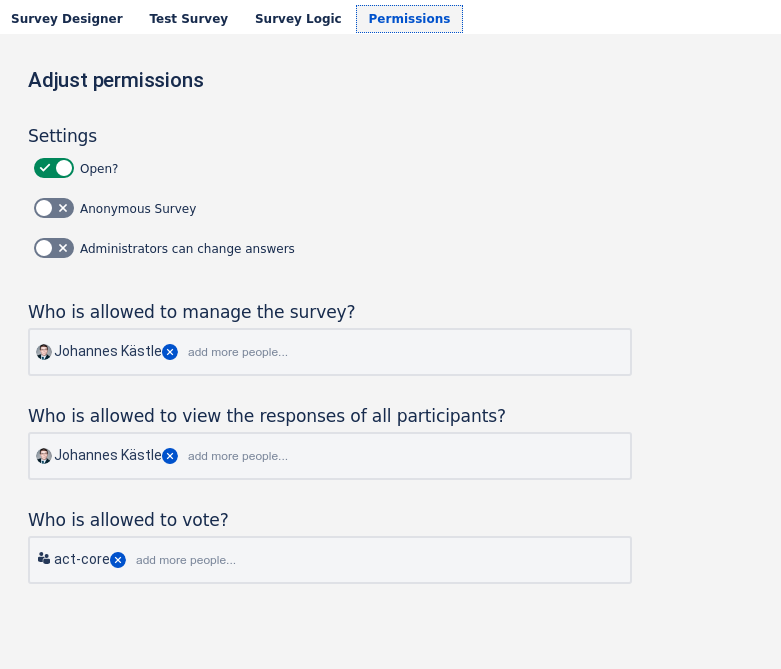Disable the Open? survey toggle
The height and width of the screenshot is (669, 781).
(54, 168)
